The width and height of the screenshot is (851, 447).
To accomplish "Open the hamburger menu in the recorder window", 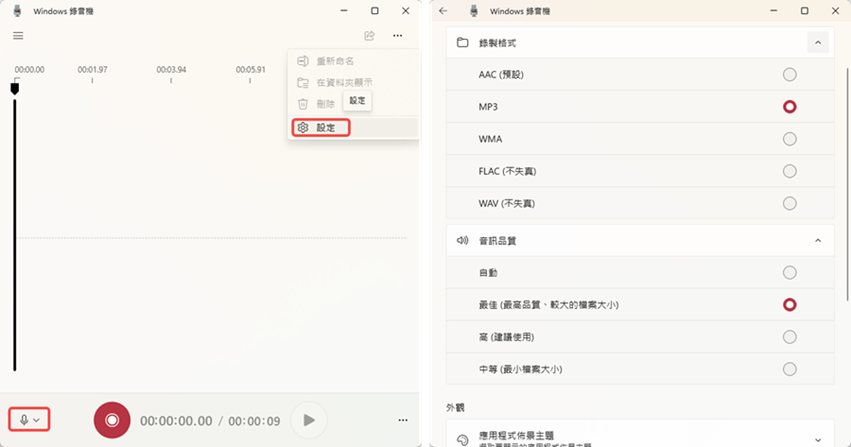I will (x=18, y=36).
